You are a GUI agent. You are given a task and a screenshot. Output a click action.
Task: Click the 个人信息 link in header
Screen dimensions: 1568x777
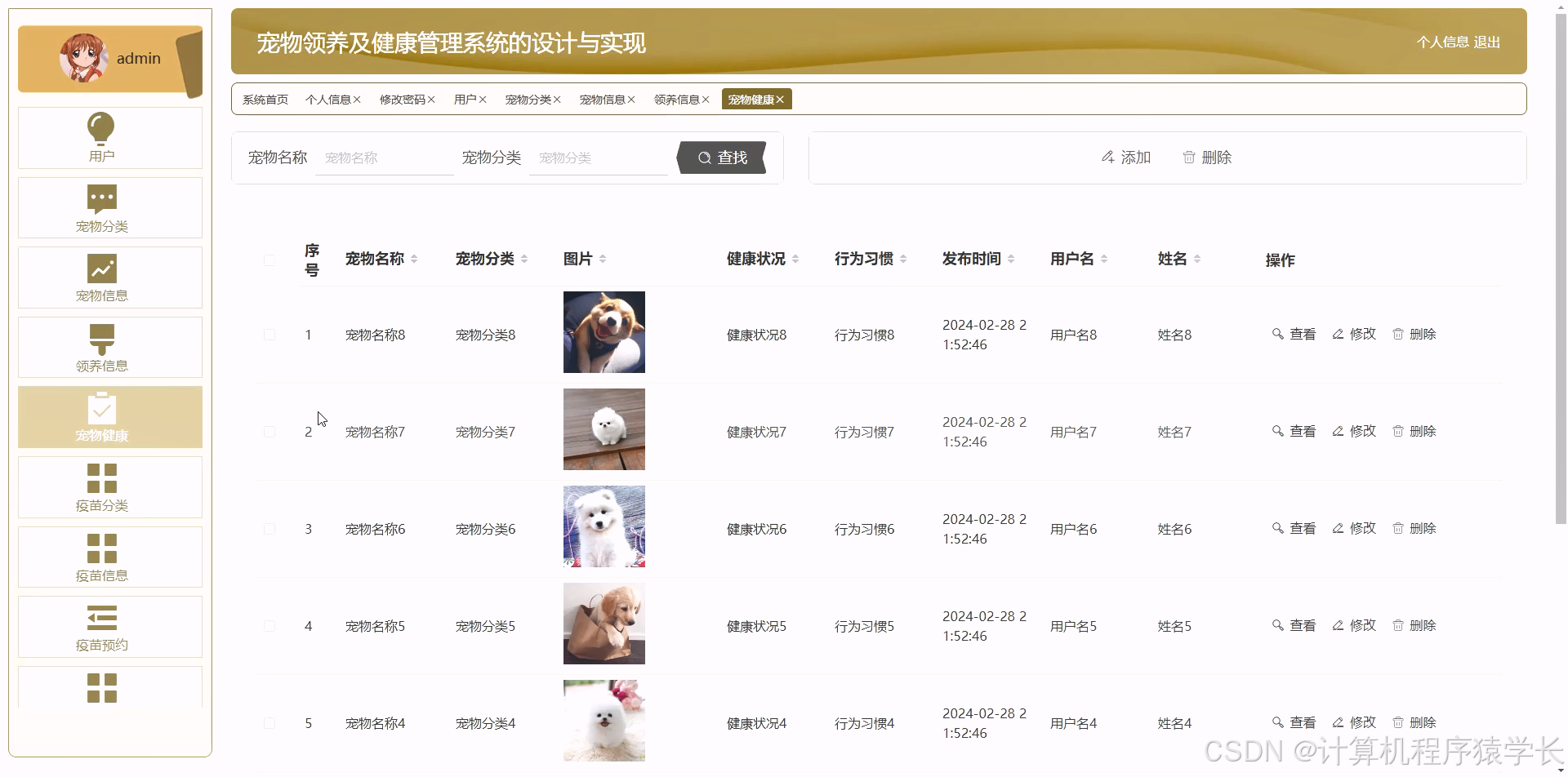click(x=1442, y=42)
